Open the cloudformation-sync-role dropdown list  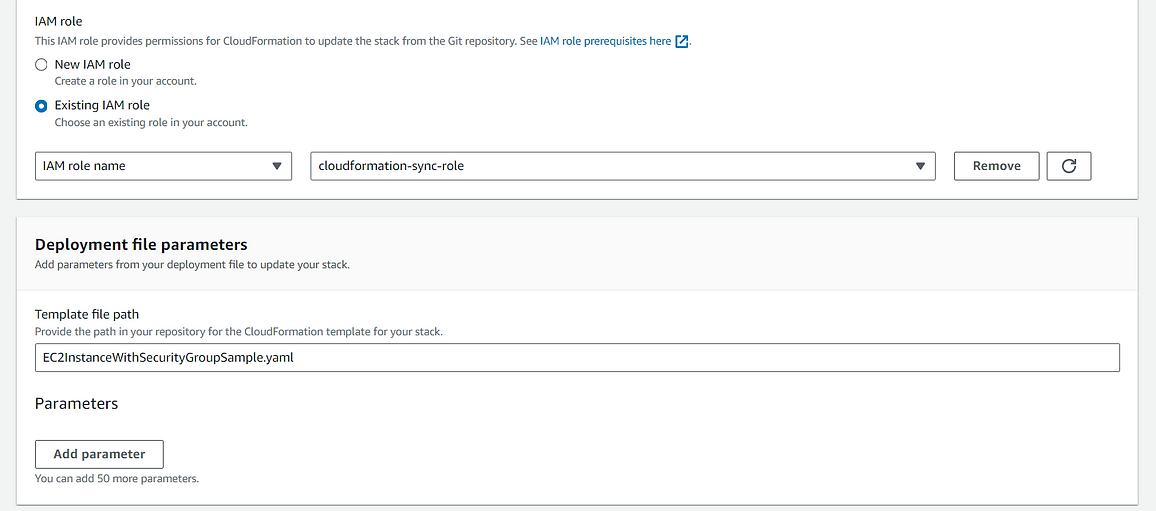click(623, 166)
